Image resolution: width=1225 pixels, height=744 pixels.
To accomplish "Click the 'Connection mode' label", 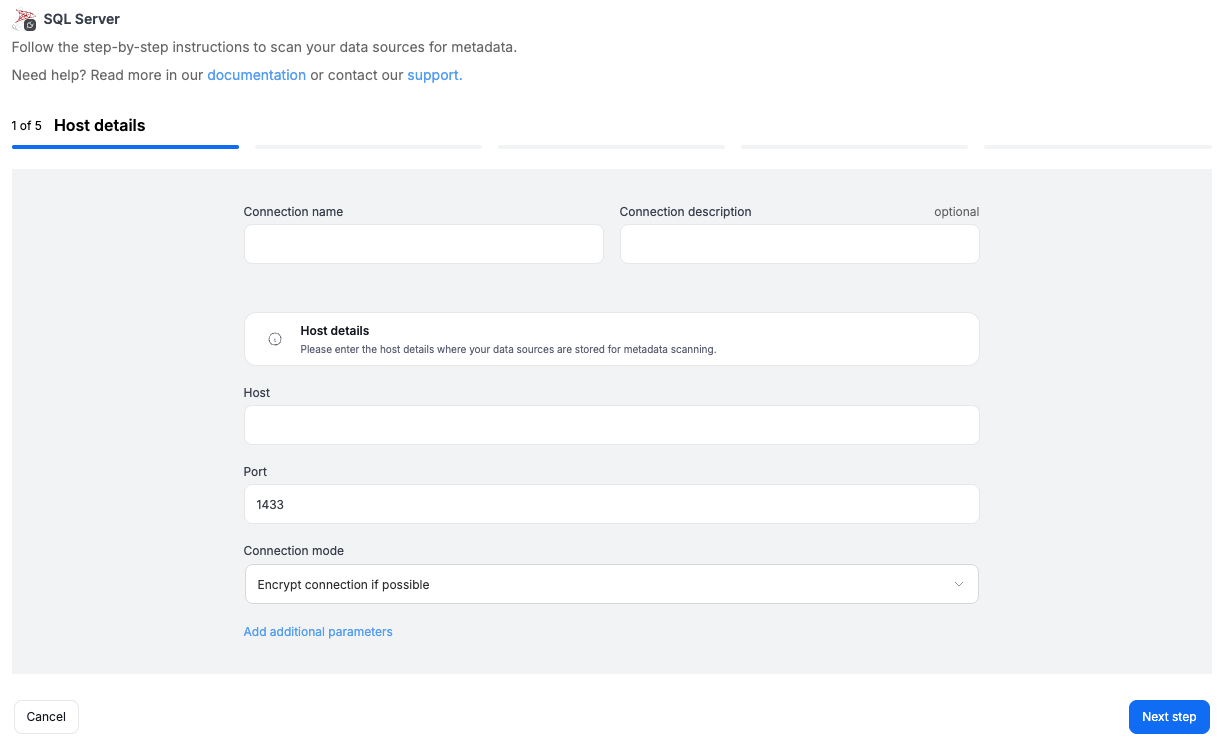I will pyautogui.click(x=294, y=551).
